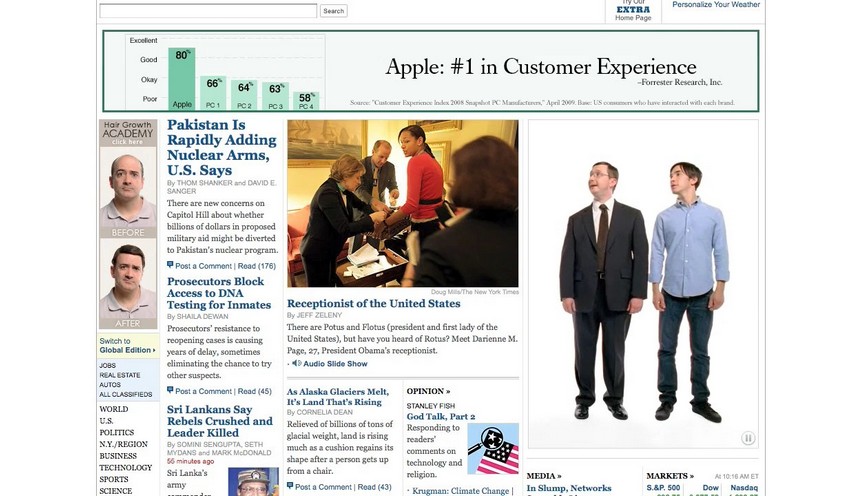Click the Hair Growth Academy ad
The height and width of the screenshot is (496, 848).
pos(128,224)
